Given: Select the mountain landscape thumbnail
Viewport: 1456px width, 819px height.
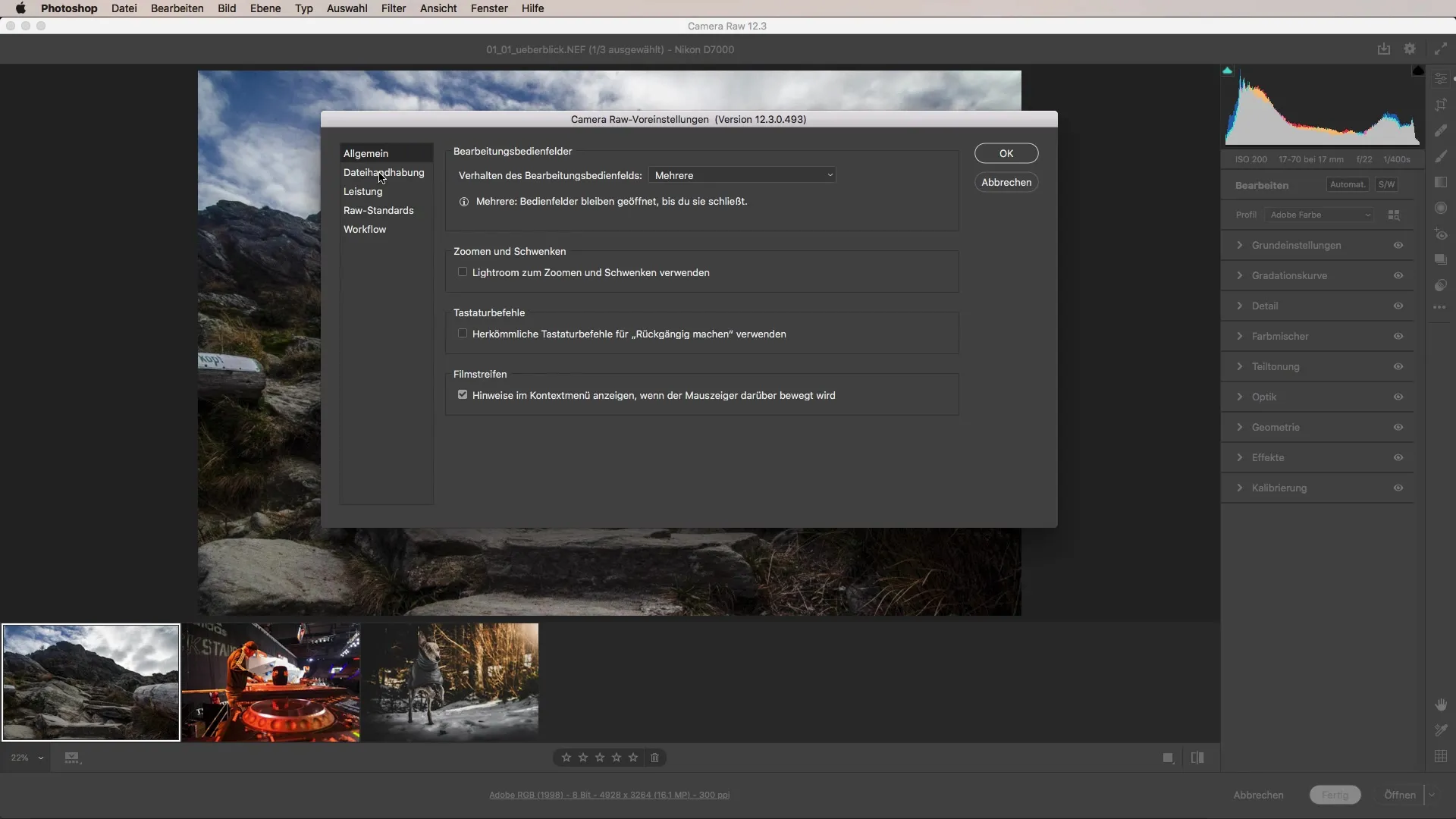Looking at the screenshot, I should tap(91, 682).
